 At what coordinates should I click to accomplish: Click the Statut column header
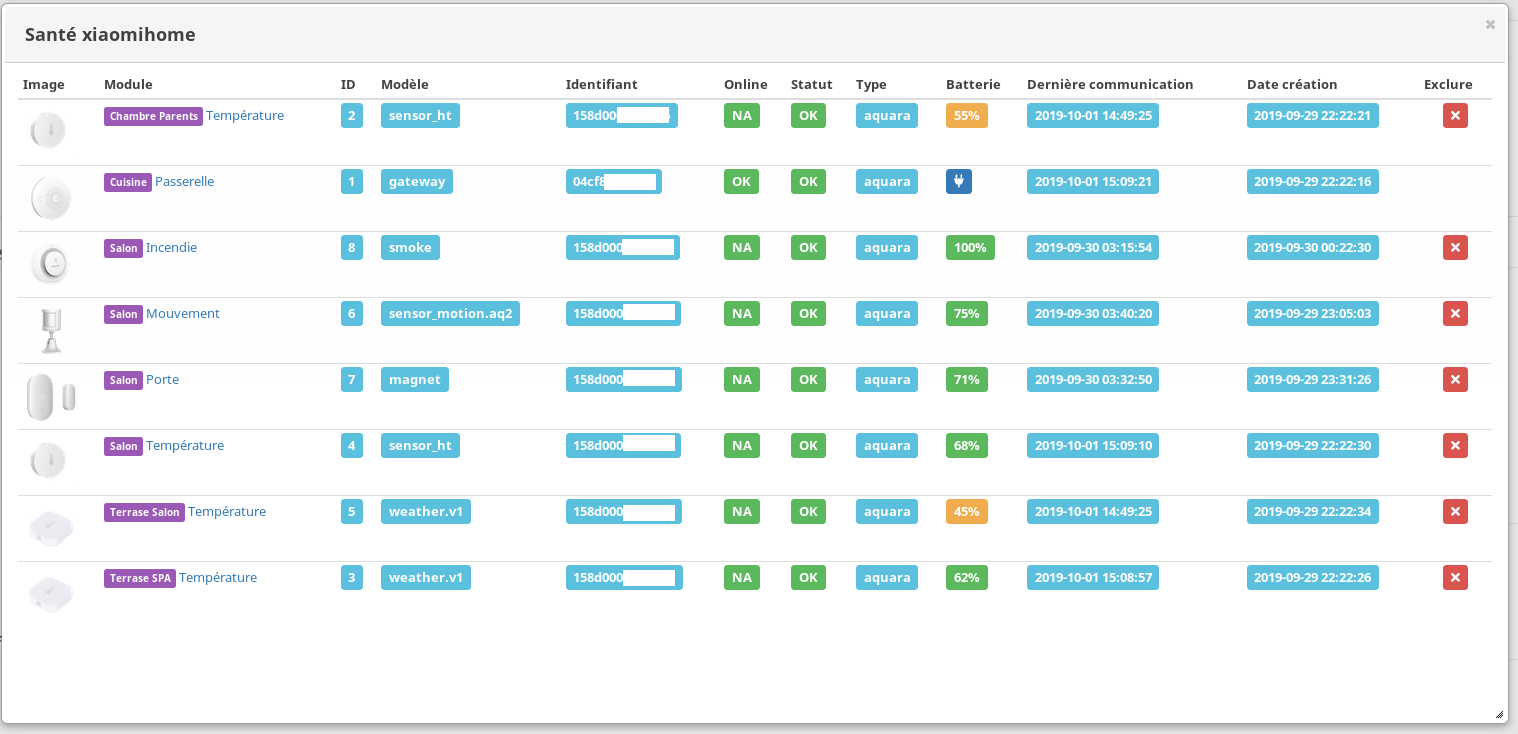click(811, 85)
